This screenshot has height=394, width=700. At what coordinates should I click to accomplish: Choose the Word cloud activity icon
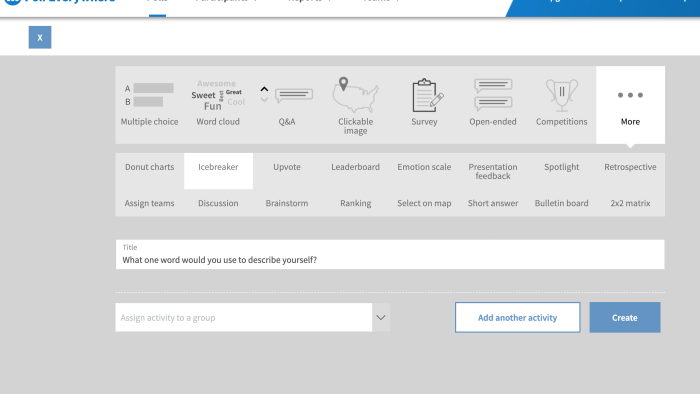pyautogui.click(x=218, y=95)
